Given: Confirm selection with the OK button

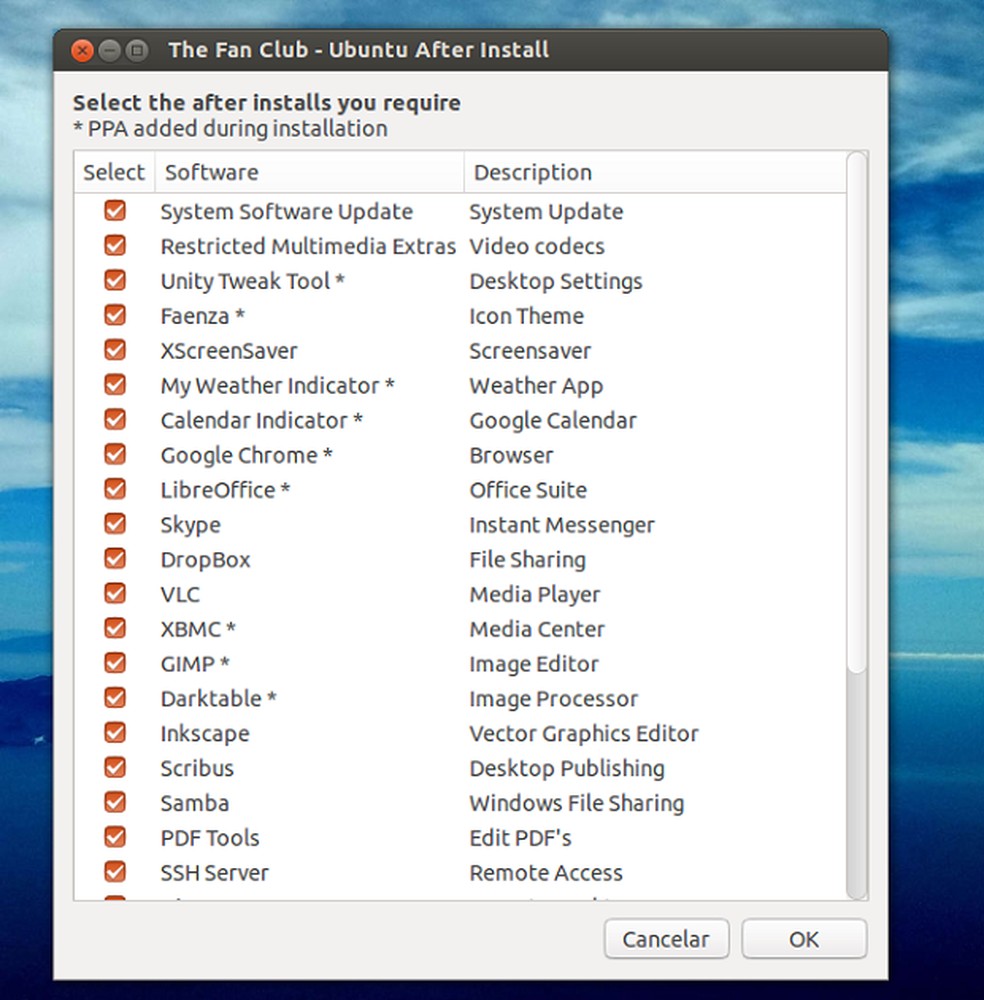Looking at the screenshot, I should click(804, 939).
